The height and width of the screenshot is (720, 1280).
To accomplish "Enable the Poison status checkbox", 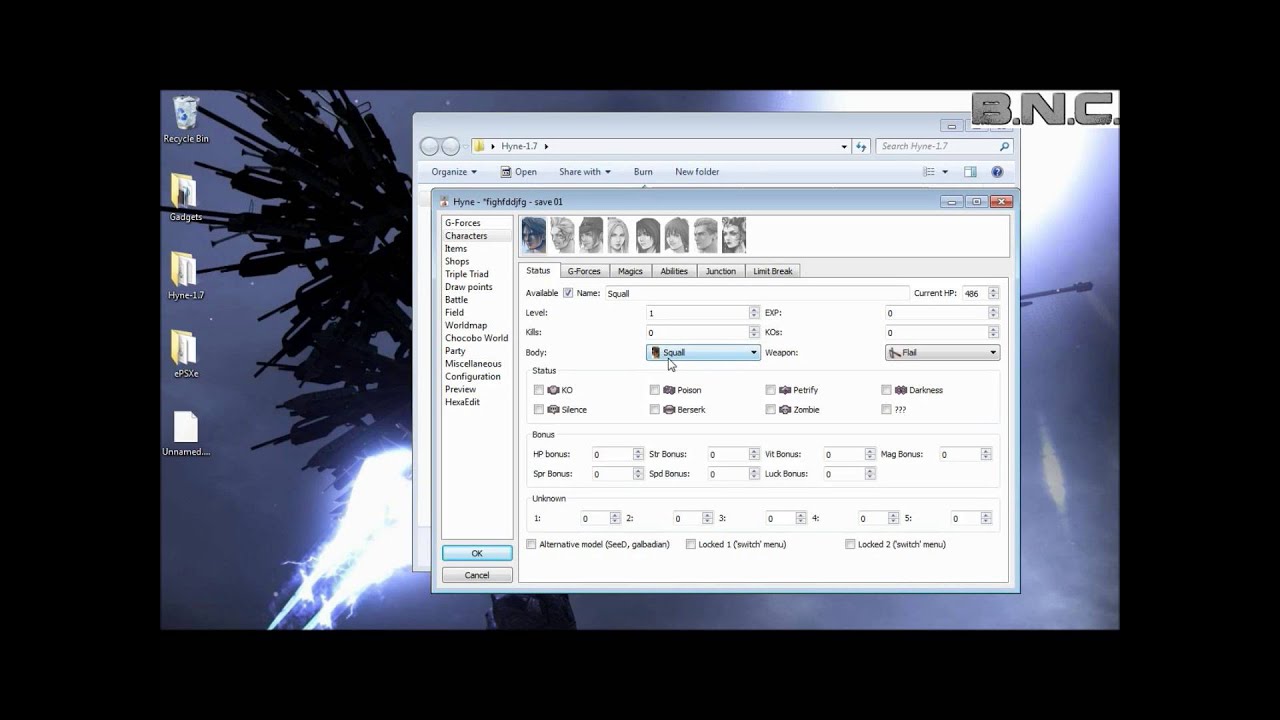I will click(x=655, y=390).
